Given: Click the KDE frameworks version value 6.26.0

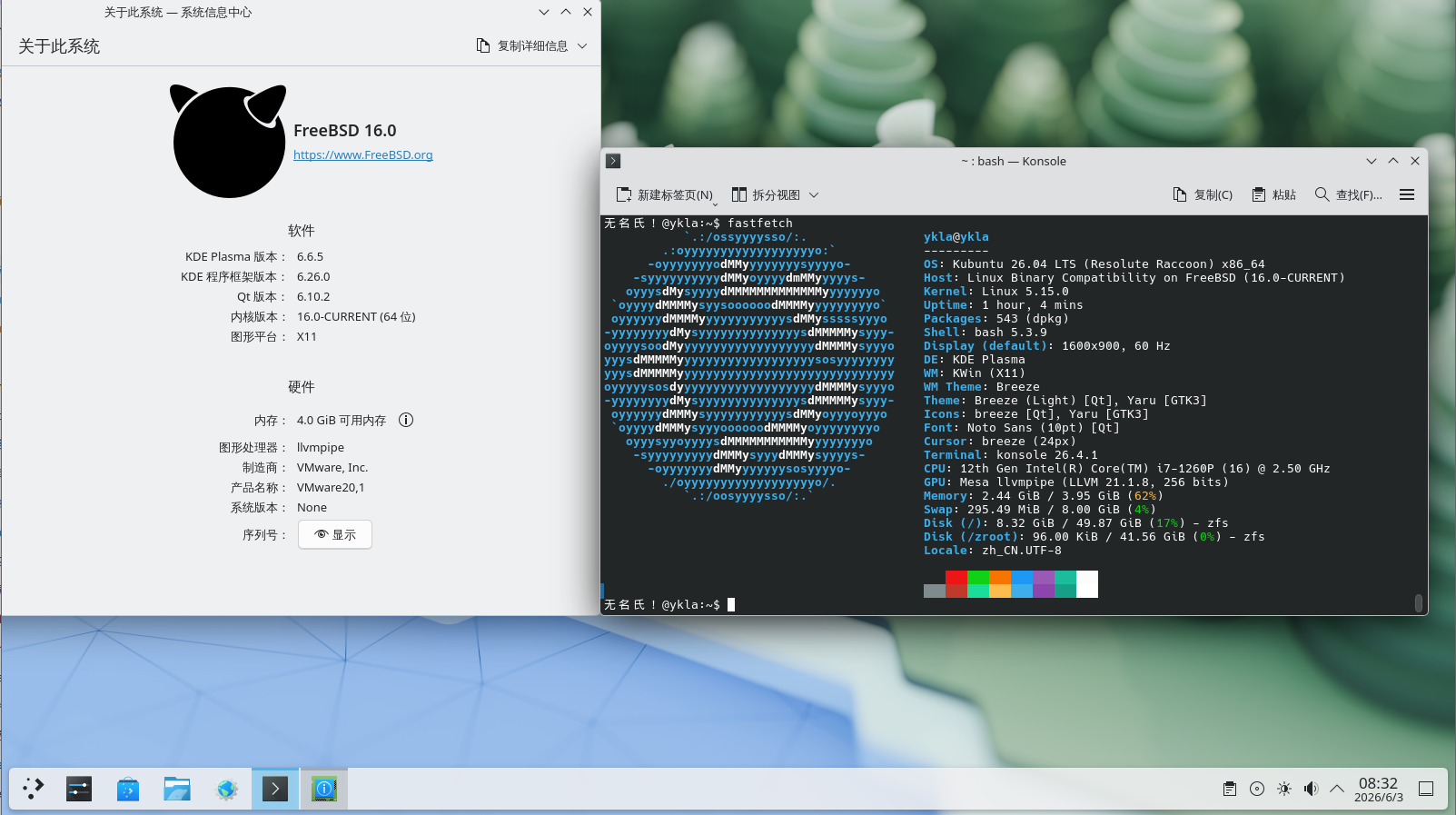Looking at the screenshot, I should coord(313,277).
